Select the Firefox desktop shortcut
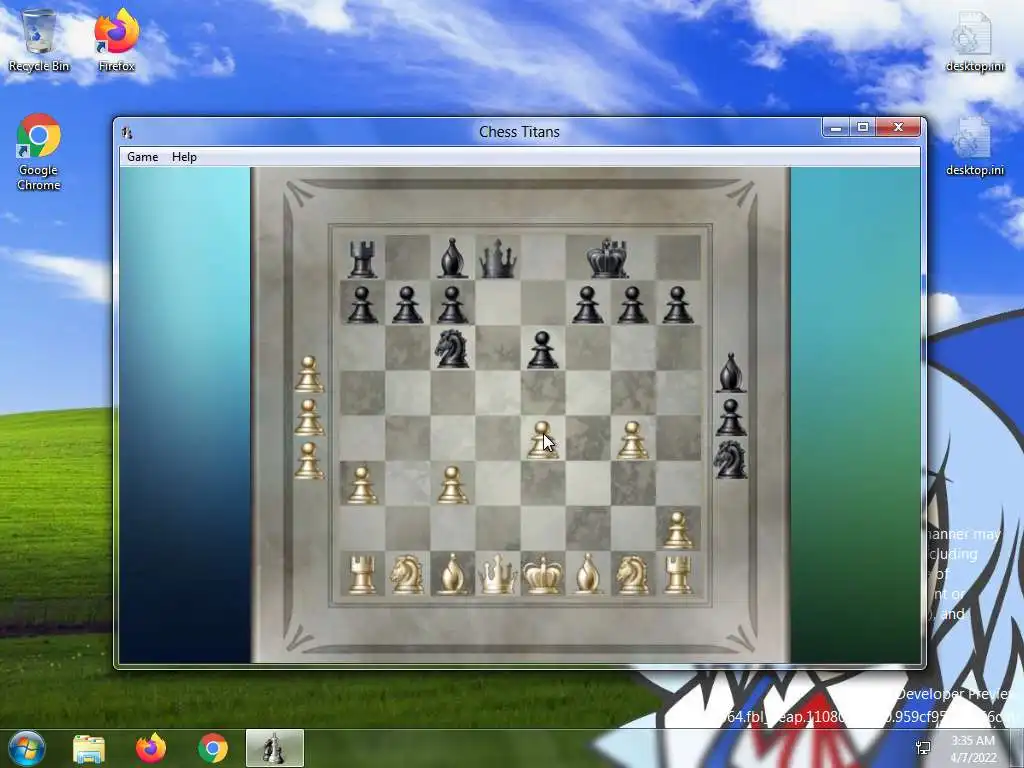This screenshot has width=1024, height=768. pyautogui.click(x=117, y=40)
